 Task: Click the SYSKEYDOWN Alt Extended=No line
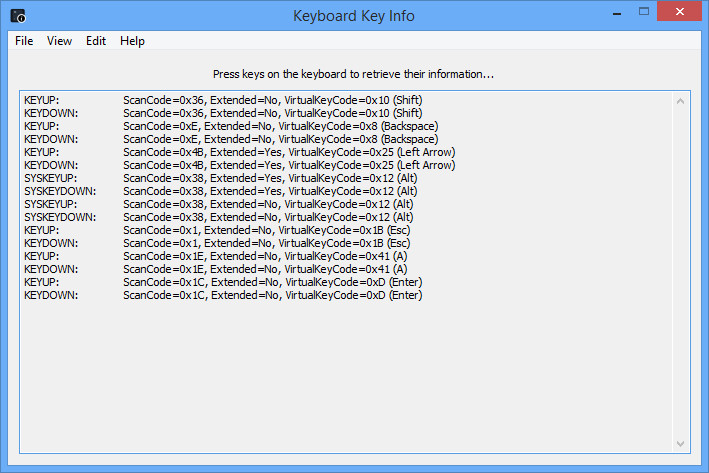coord(240,217)
